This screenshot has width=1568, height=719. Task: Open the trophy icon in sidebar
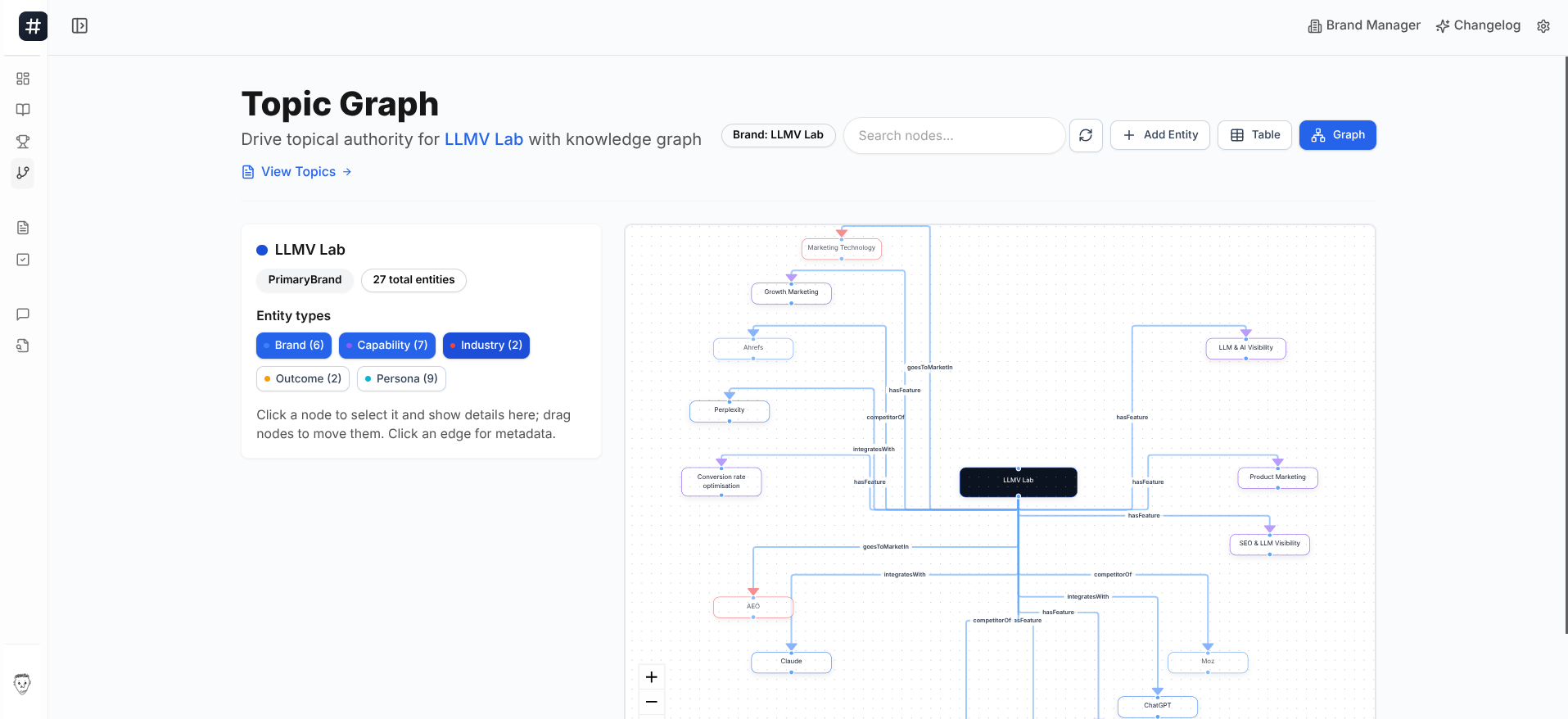click(23, 141)
